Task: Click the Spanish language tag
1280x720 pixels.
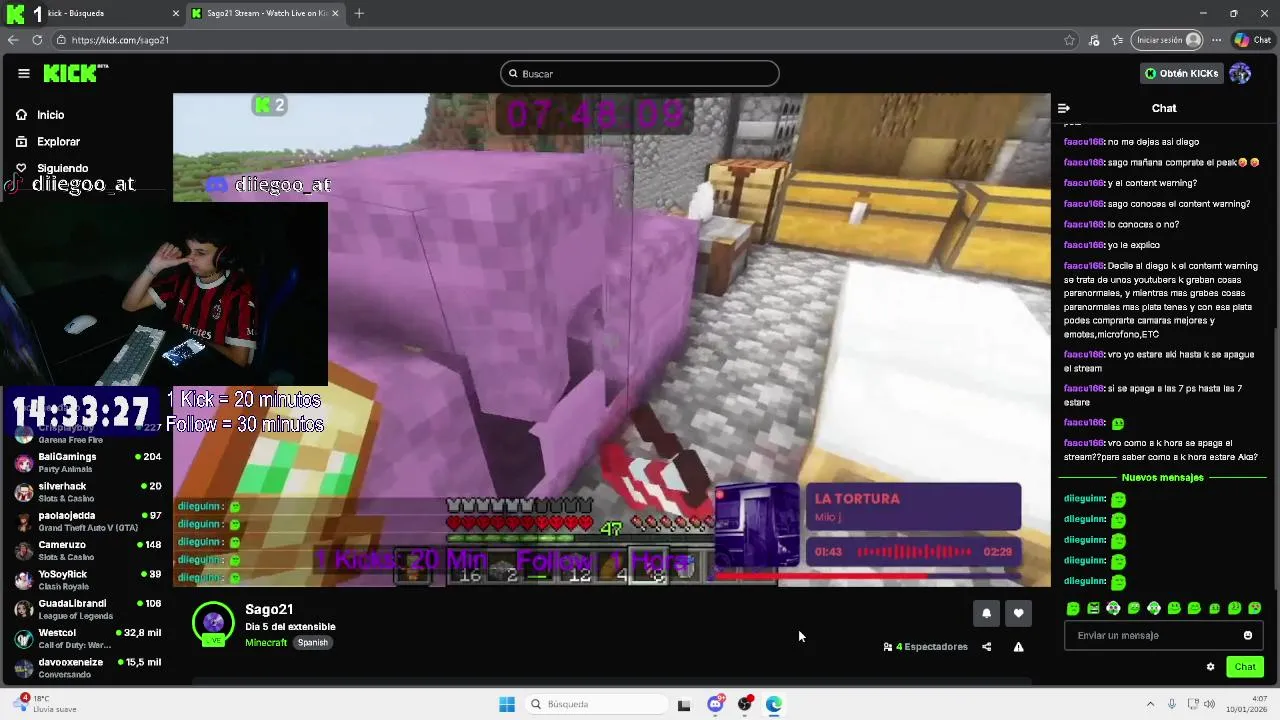Action: point(312,642)
